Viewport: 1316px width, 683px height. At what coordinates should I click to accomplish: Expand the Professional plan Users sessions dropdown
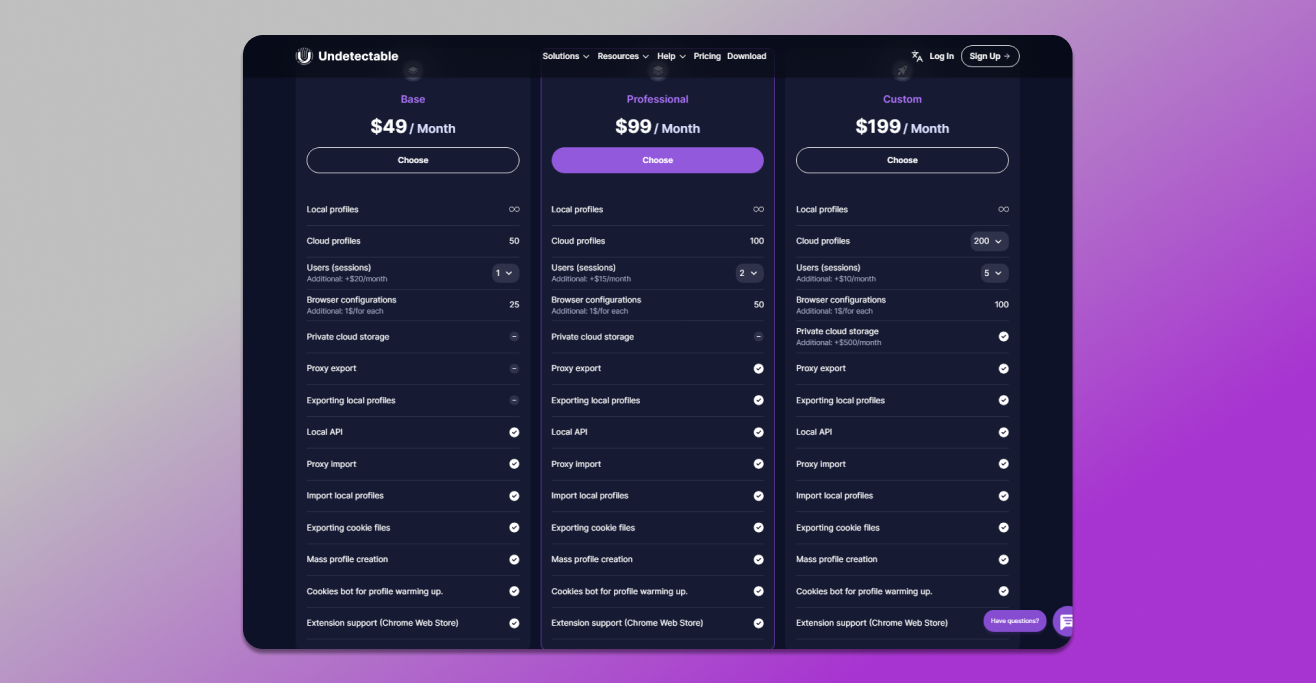pos(749,273)
